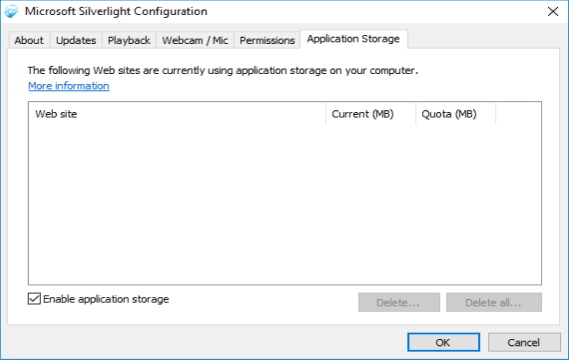Go to the Webcam / Mic tab
The height and width of the screenshot is (360, 569).
(195, 40)
